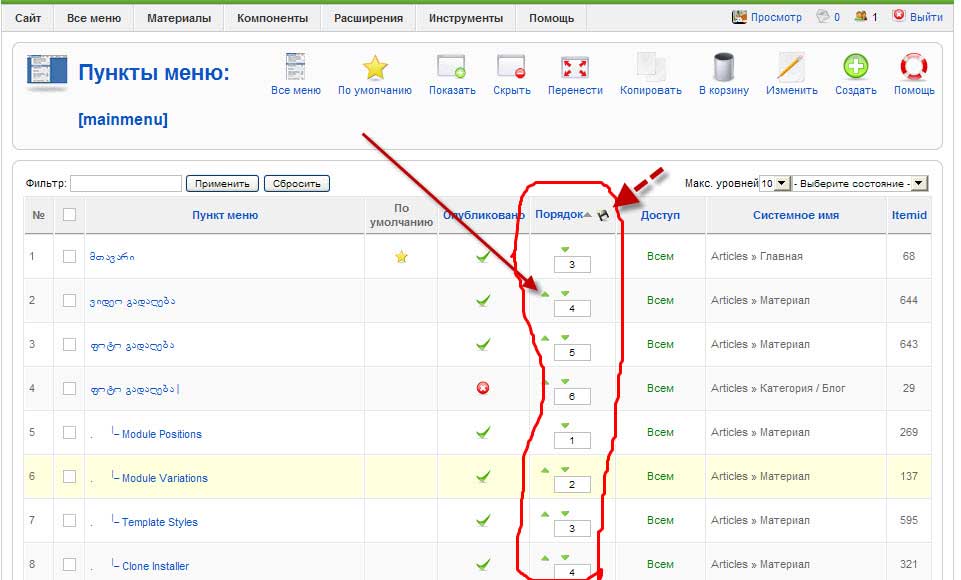Click into the Фильтр text field
This screenshot has width=961, height=580.
(x=126, y=183)
